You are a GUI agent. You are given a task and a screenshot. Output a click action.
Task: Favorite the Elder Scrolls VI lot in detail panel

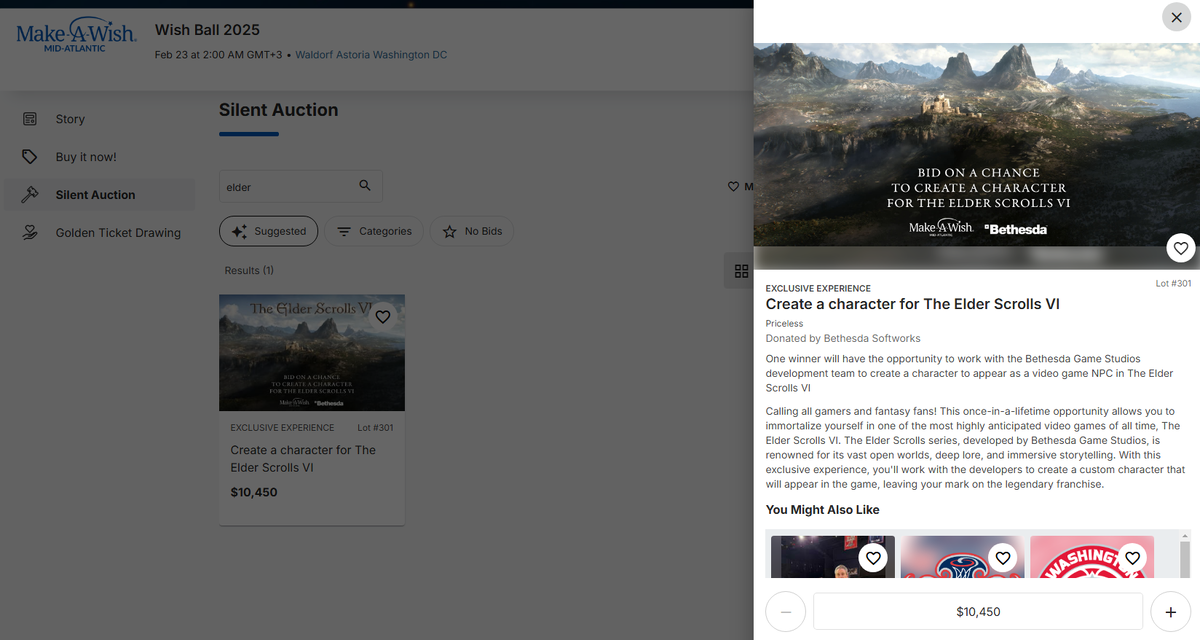tap(1181, 248)
